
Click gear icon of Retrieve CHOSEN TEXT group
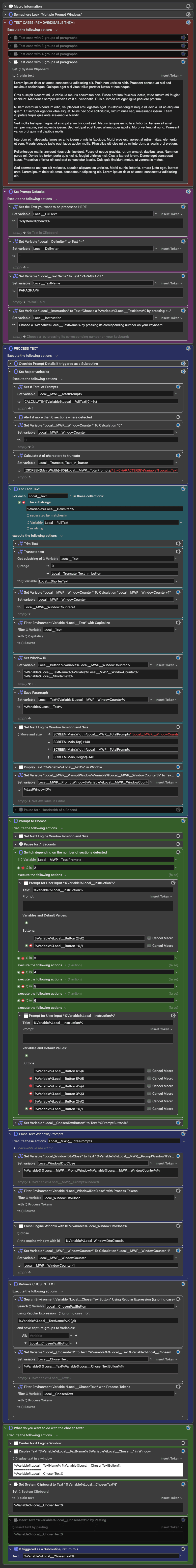point(183,1267)
